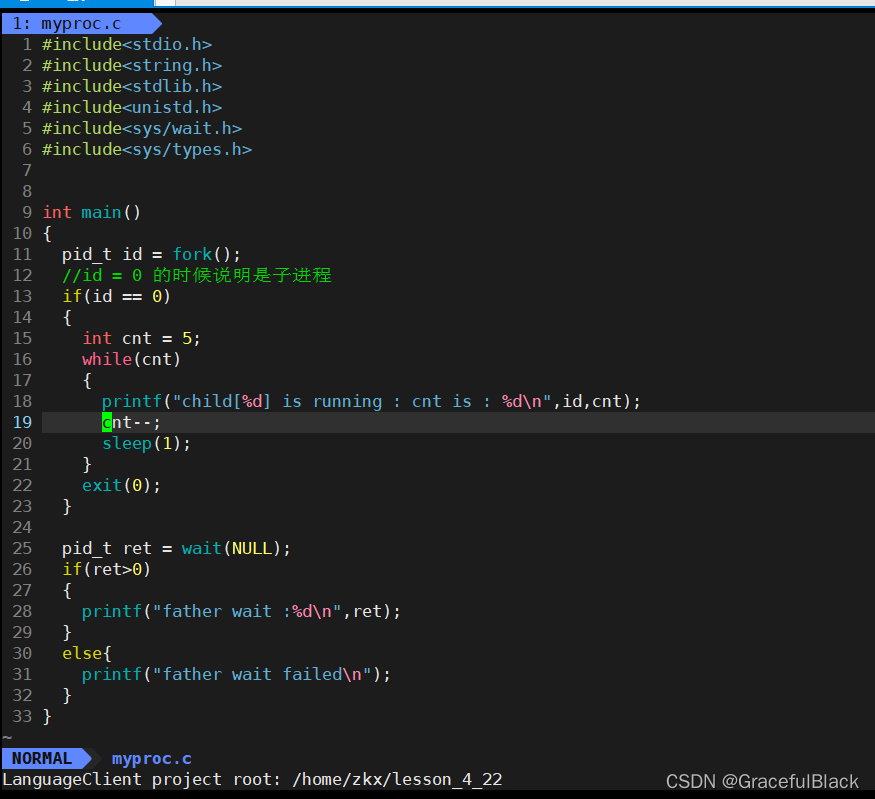Click the 'sleep(1);' call
This screenshot has width=875, height=799.
tap(146, 444)
